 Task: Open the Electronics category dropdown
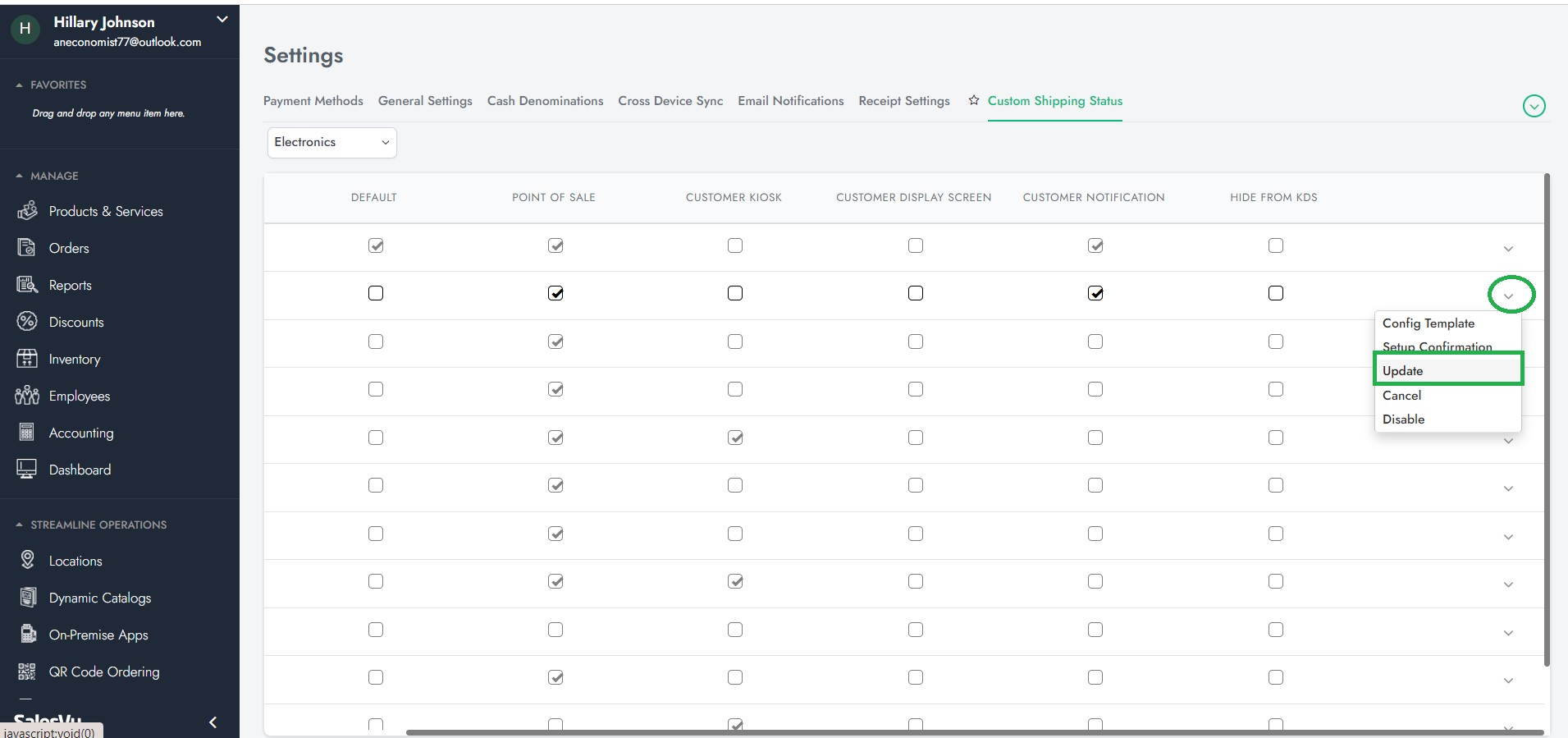tap(331, 142)
